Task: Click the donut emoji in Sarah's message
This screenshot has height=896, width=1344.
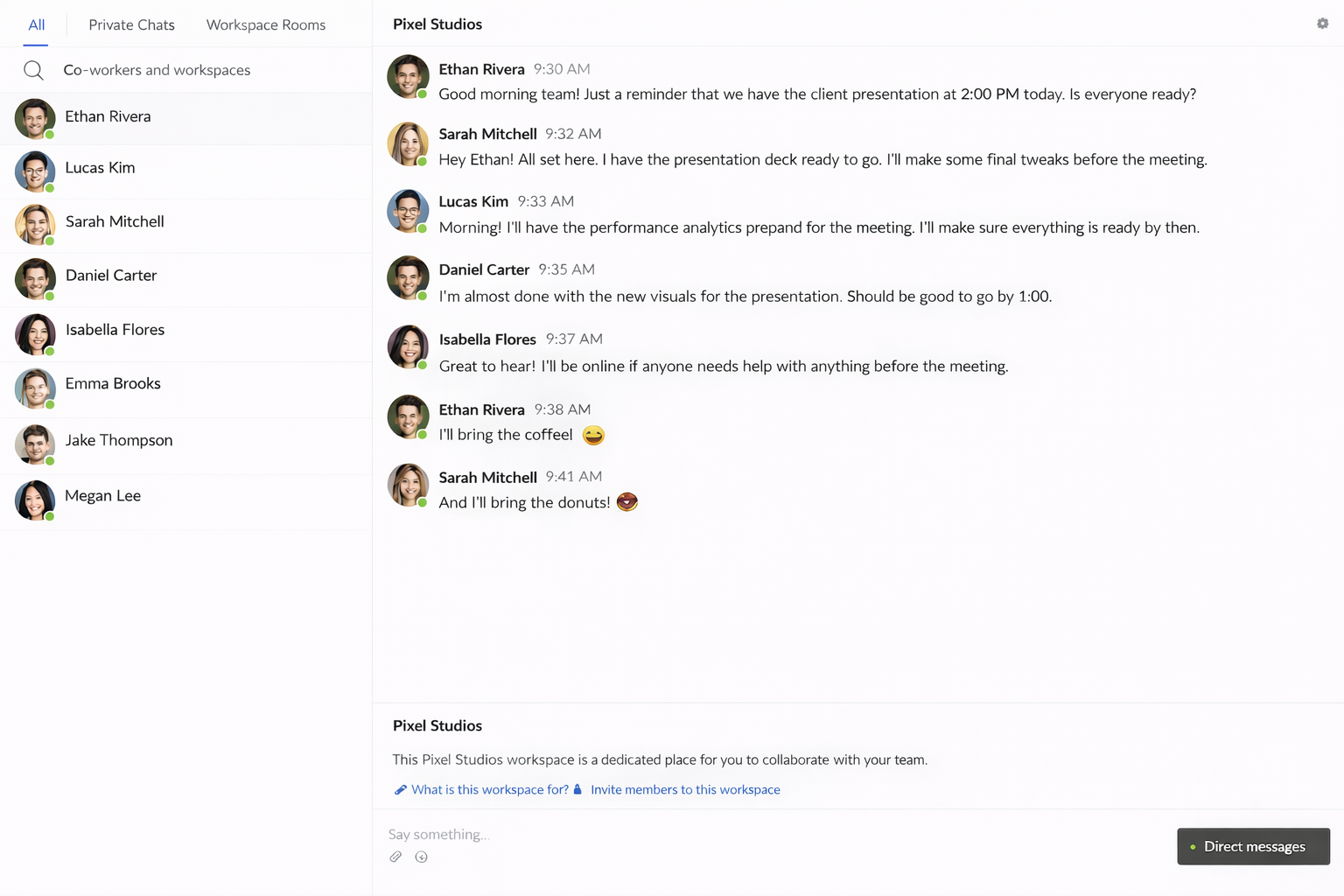Action: 627,502
